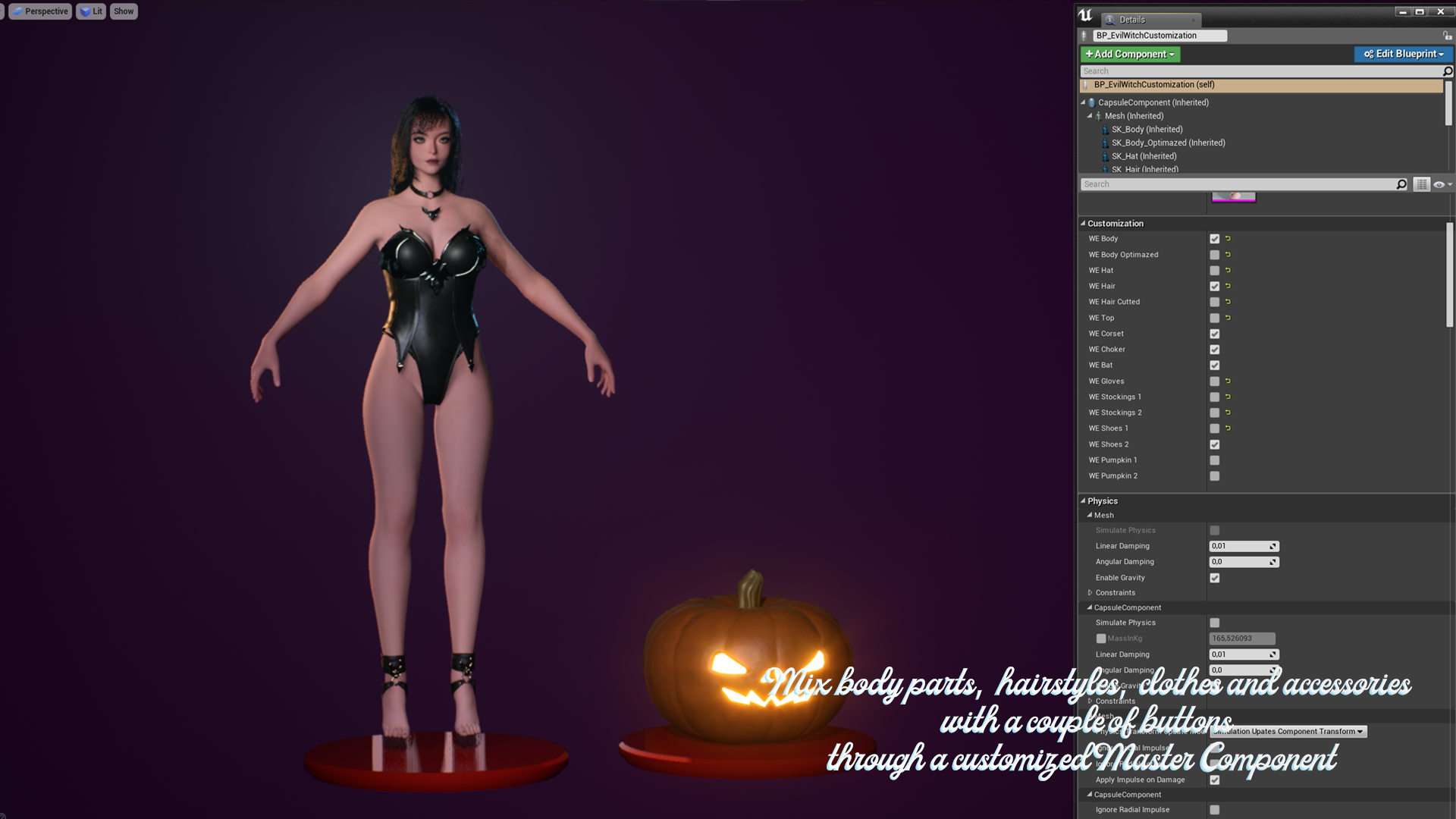Image resolution: width=1456 pixels, height=819 pixels.
Task: Select SK_Hat (Inherited) in component tree
Action: [x=1144, y=156]
